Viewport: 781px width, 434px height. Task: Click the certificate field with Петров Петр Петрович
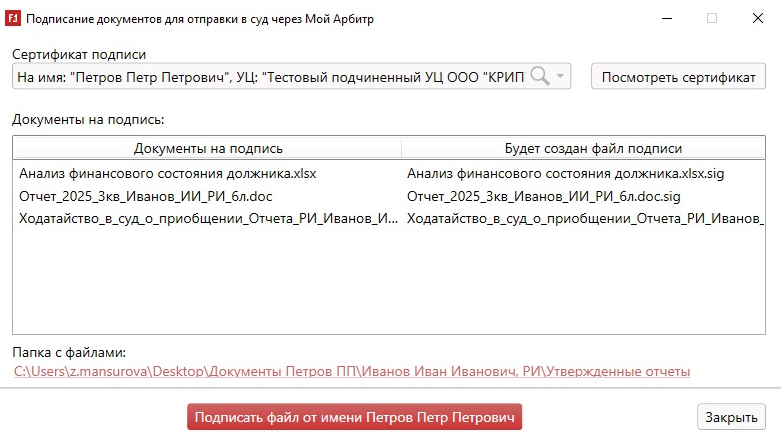coord(270,77)
